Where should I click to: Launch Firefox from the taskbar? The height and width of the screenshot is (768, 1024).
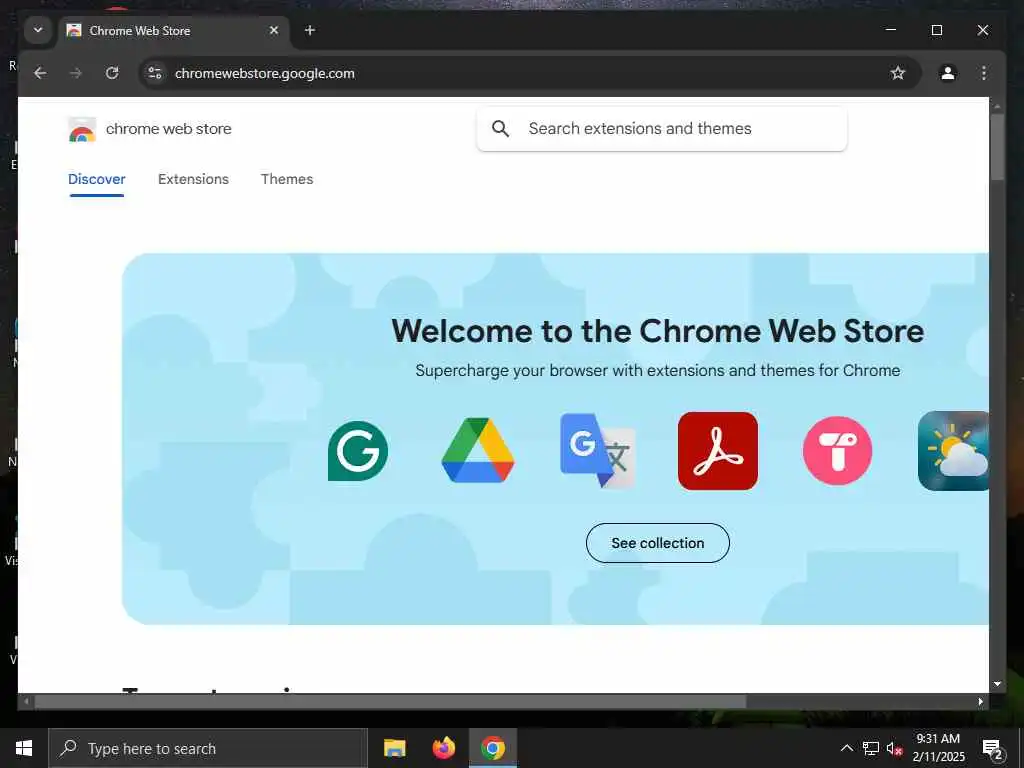(x=443, y=748)
